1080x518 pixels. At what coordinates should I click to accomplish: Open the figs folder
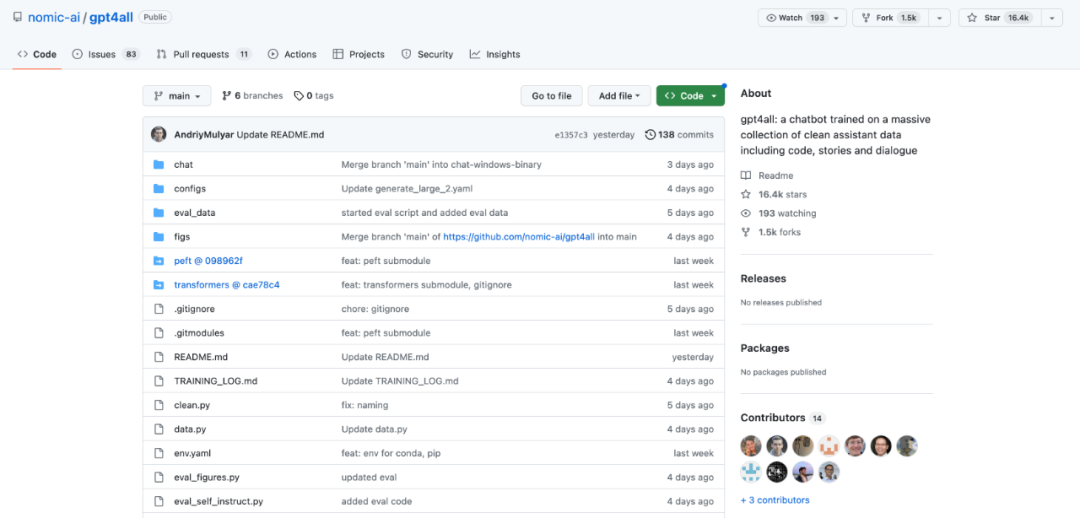click(x=182, y=236)
